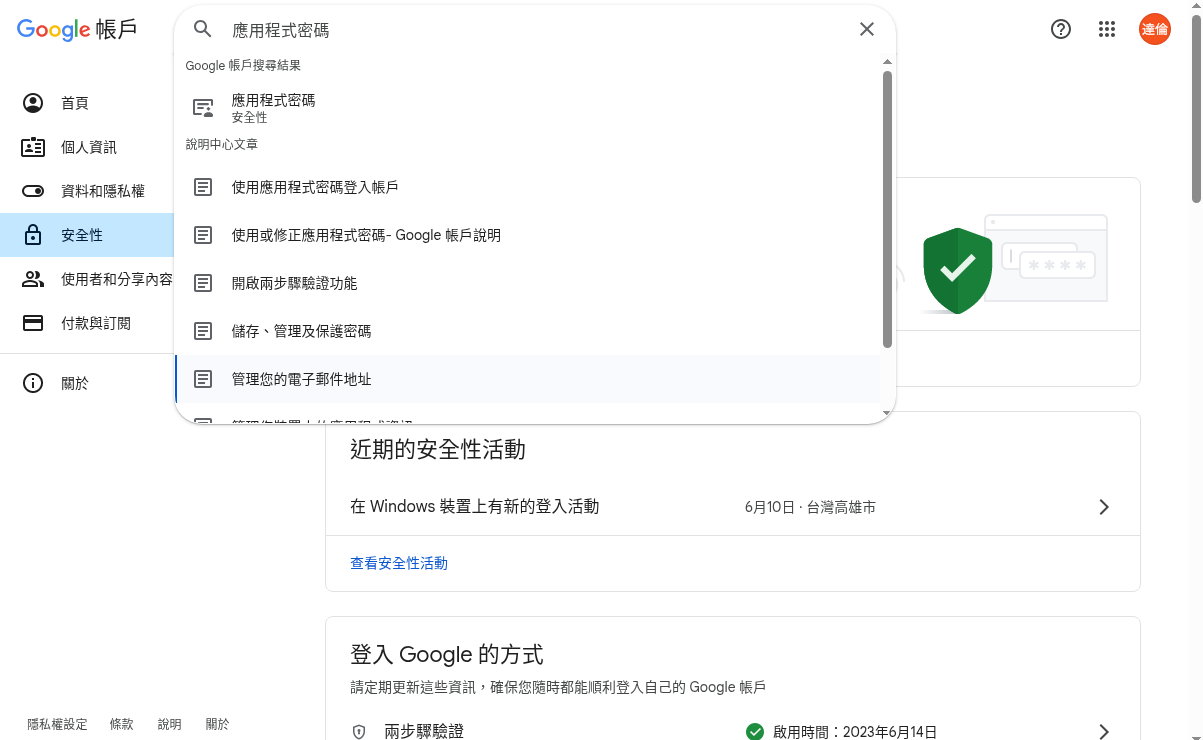
Task: Open the help question mark icon
Action: point(1061,29)
